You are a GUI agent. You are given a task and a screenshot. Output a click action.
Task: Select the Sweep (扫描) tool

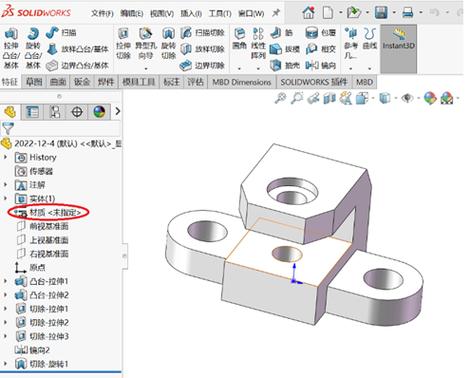[x=61, y=33]
